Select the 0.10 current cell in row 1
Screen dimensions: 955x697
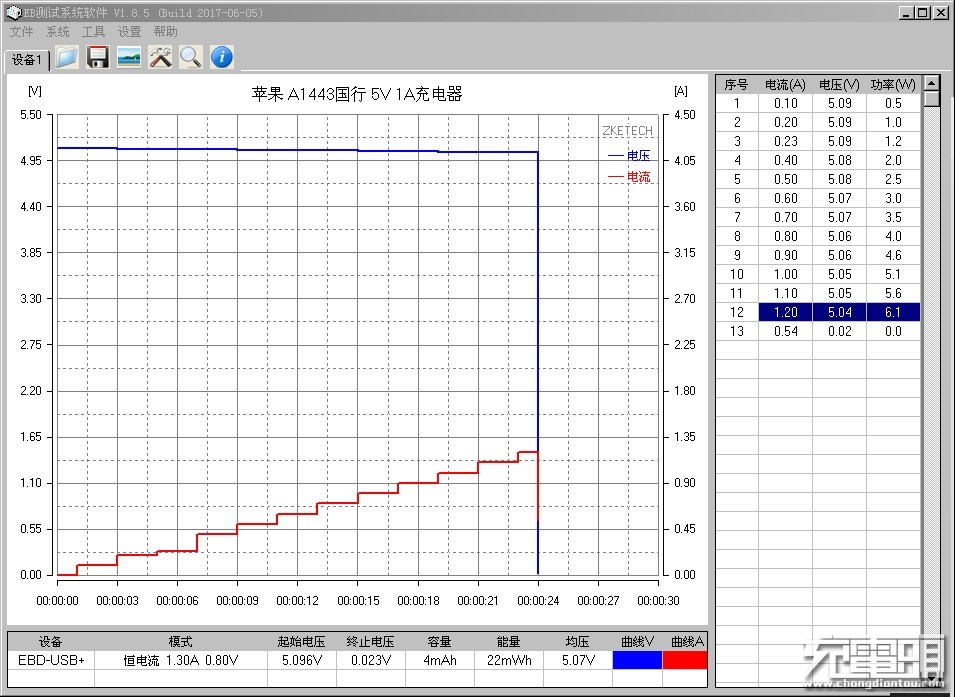click(785, 104)
